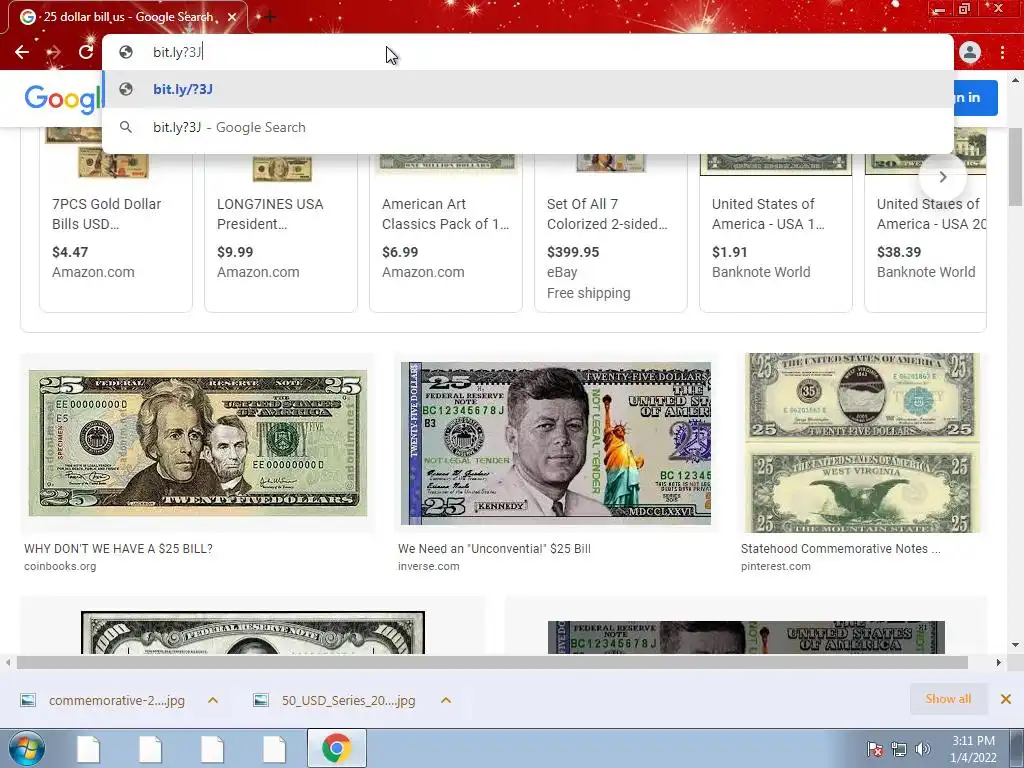Click the third blank document taskbar icon

pyautogui.click(x=213, y=748)
